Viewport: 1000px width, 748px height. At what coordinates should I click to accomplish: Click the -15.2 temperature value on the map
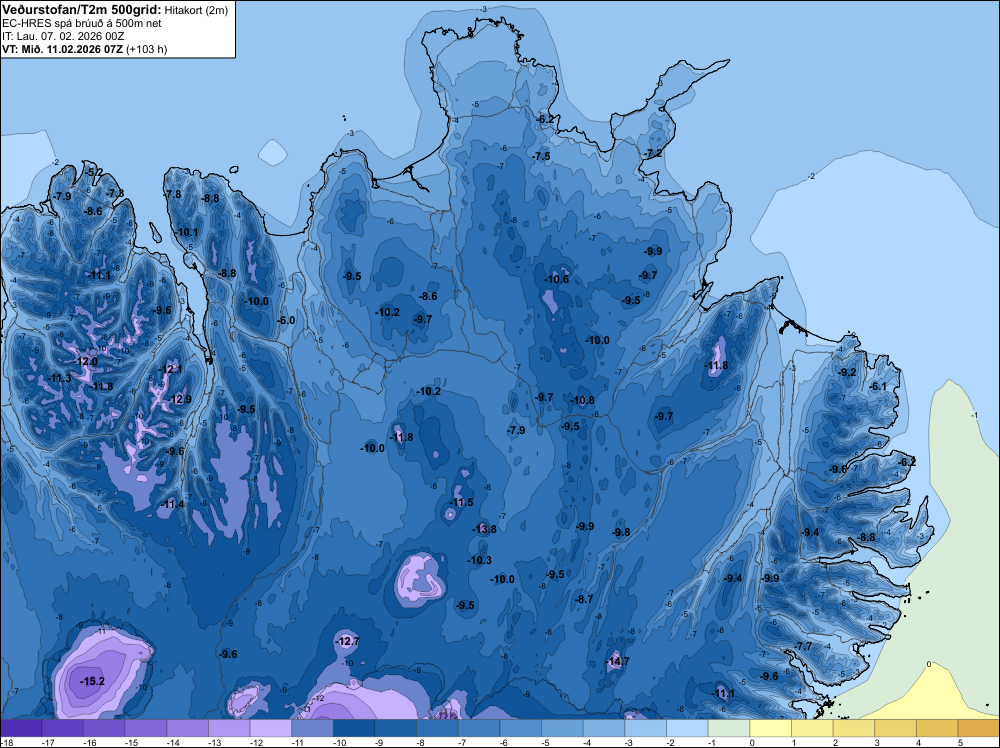92,681
